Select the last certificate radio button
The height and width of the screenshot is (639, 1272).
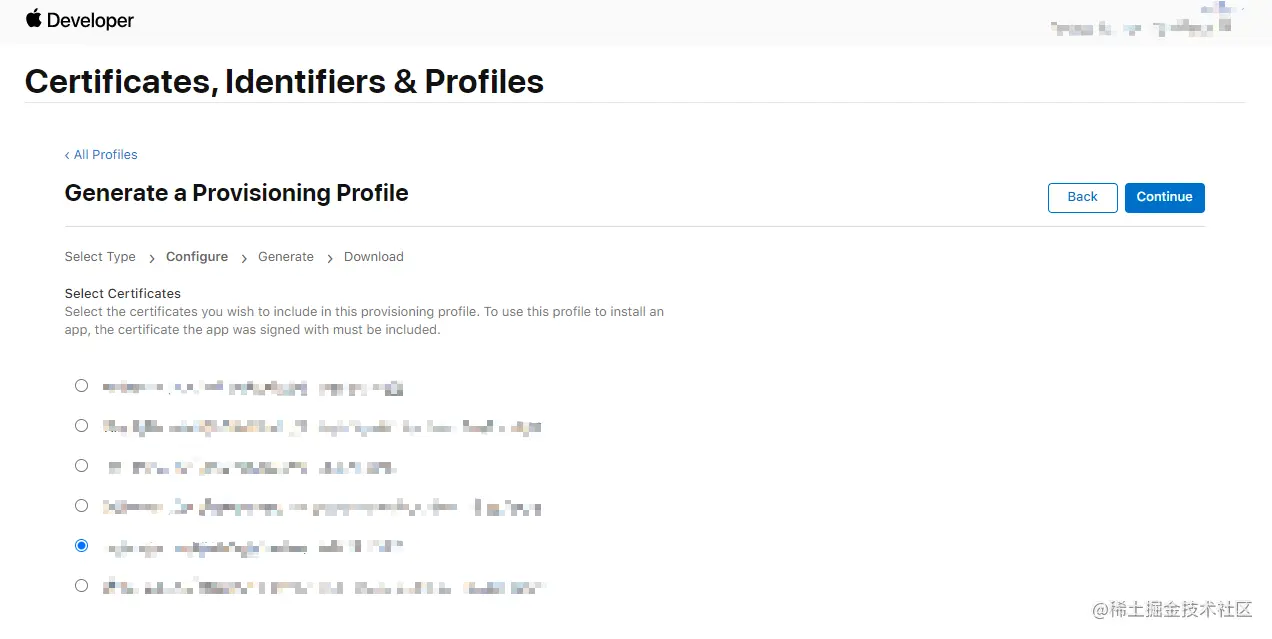click(82, 586)
